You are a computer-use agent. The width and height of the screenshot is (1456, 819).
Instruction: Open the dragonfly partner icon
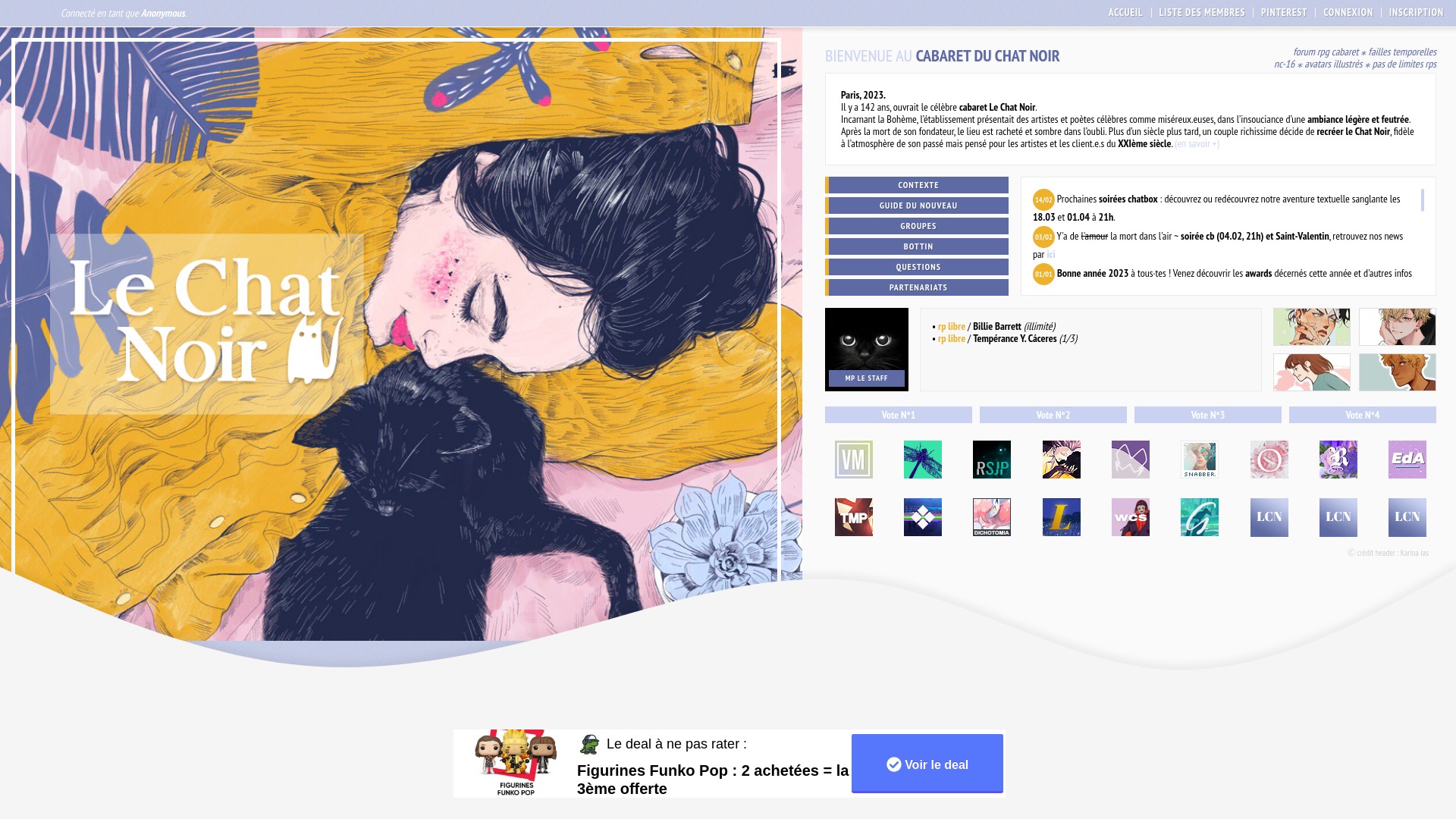(x=922, y=460)
